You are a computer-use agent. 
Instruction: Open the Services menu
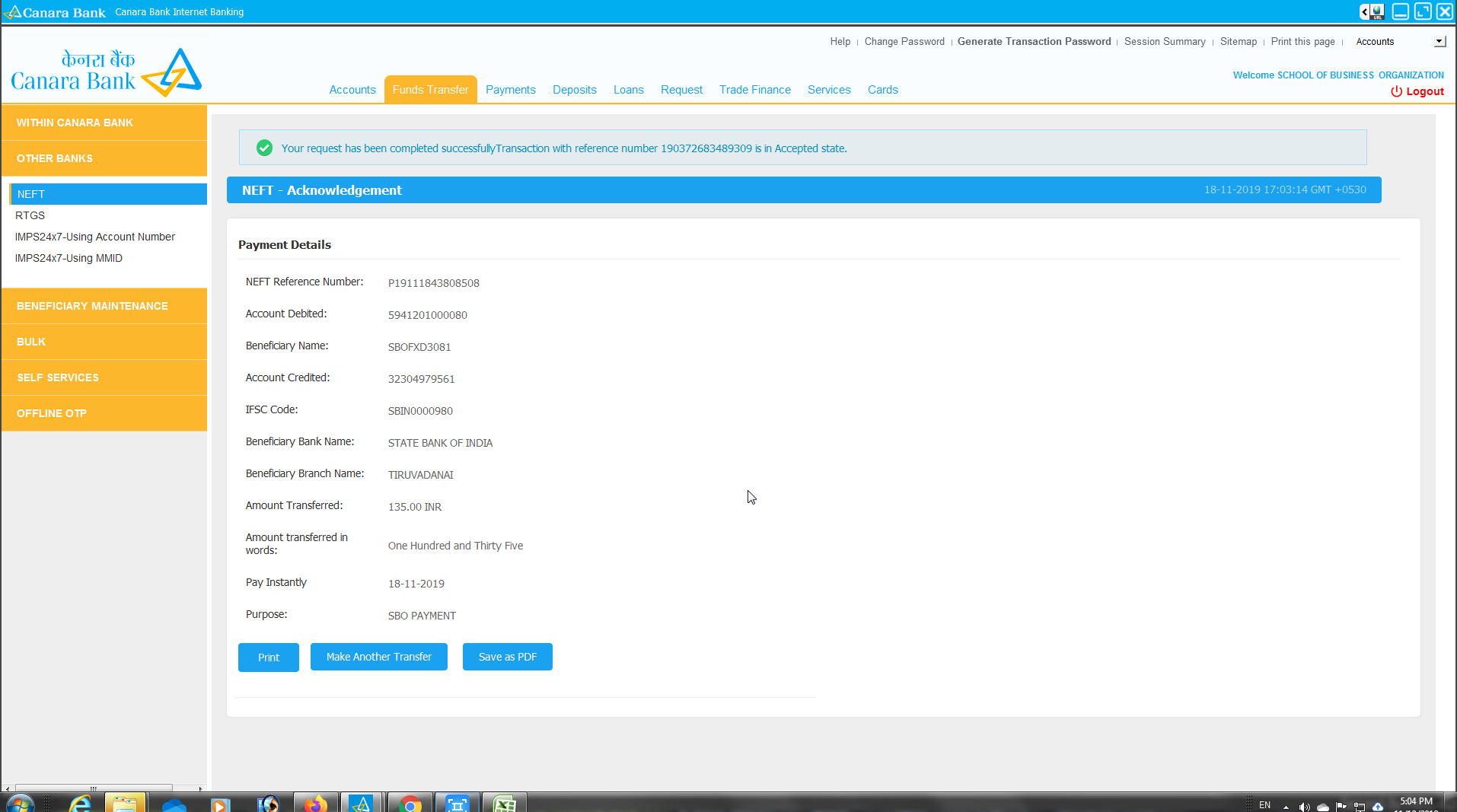pyautogui.click(x=829, y=90)
